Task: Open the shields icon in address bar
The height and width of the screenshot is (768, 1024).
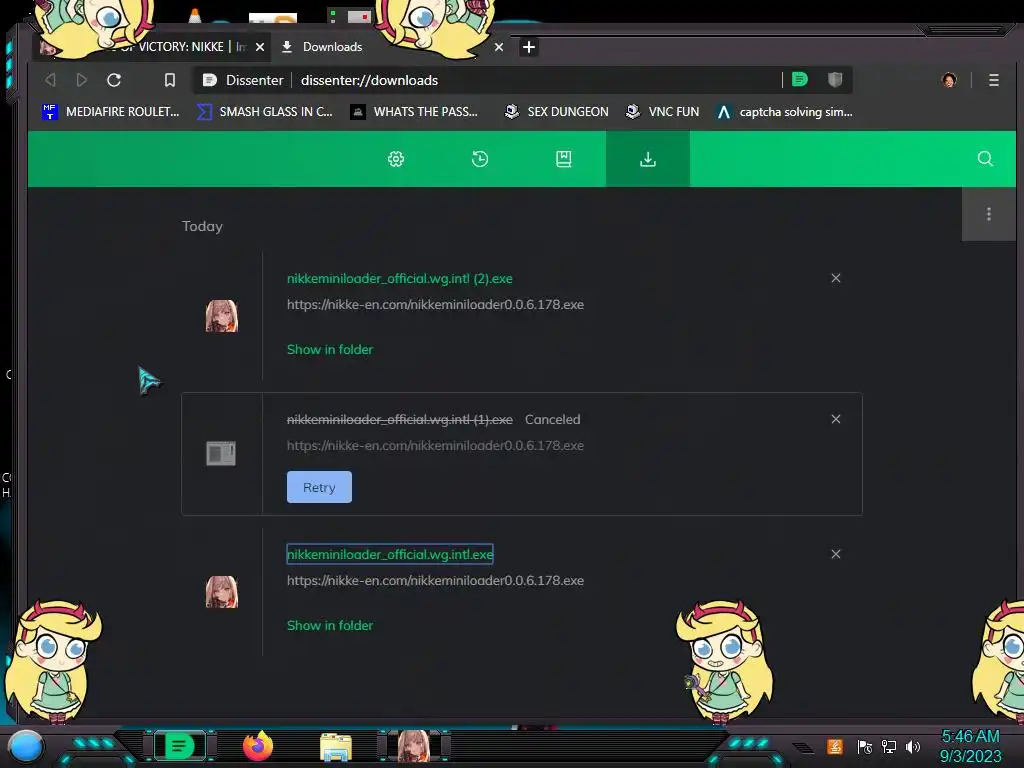Action: [x=835, y=80]
